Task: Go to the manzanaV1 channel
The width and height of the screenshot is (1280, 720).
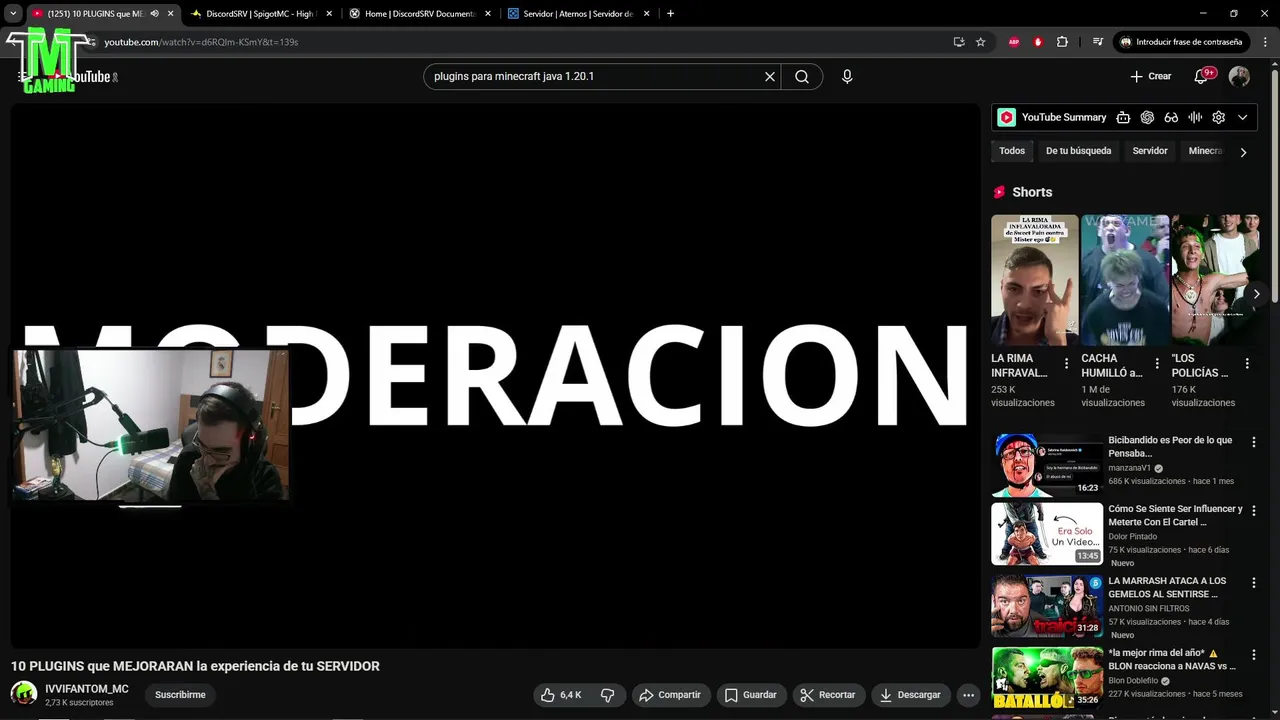Action: (x=1129, y=468)
